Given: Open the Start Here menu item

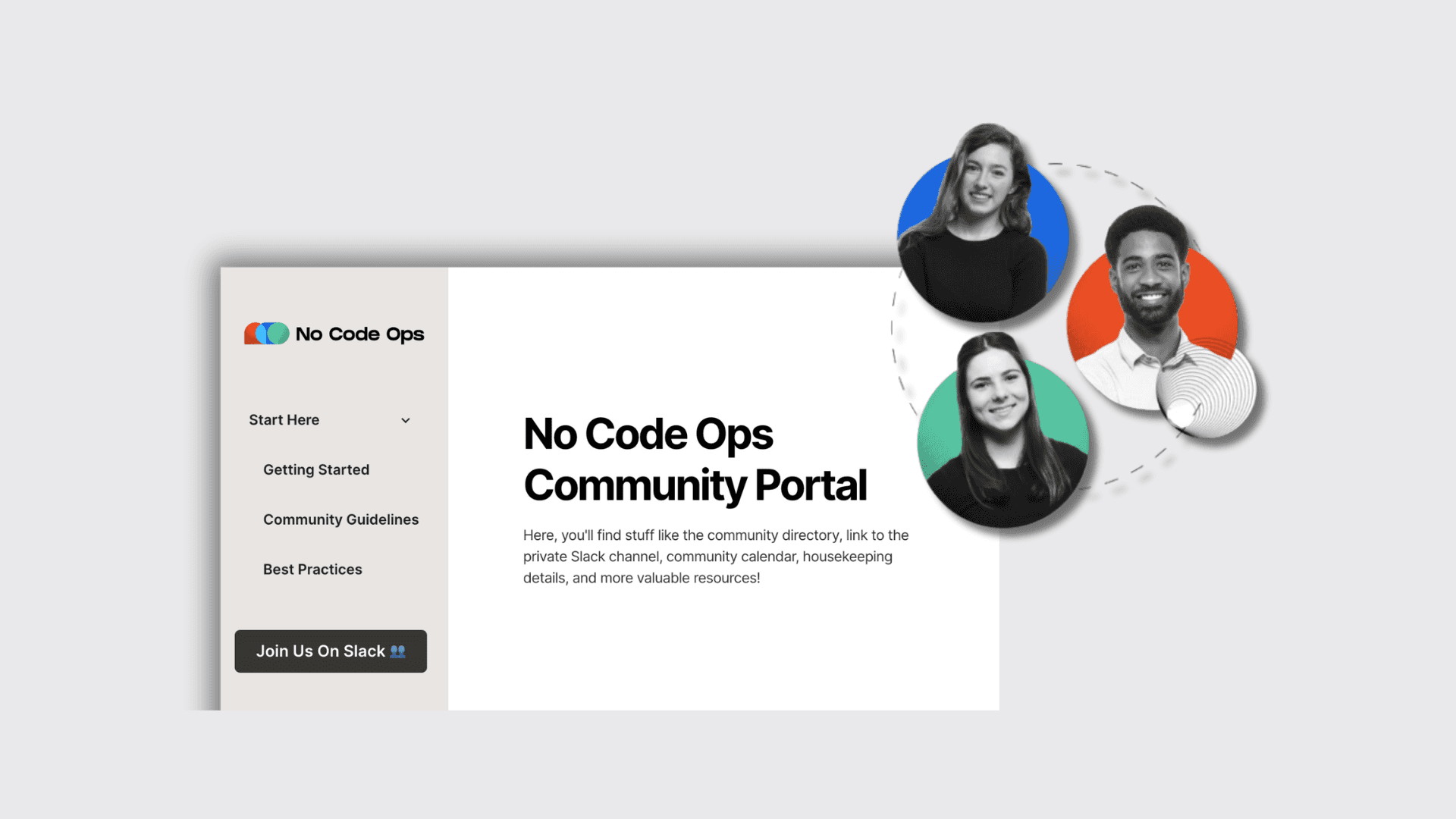Looking at the screenshot, I should [x=284, y=420].
